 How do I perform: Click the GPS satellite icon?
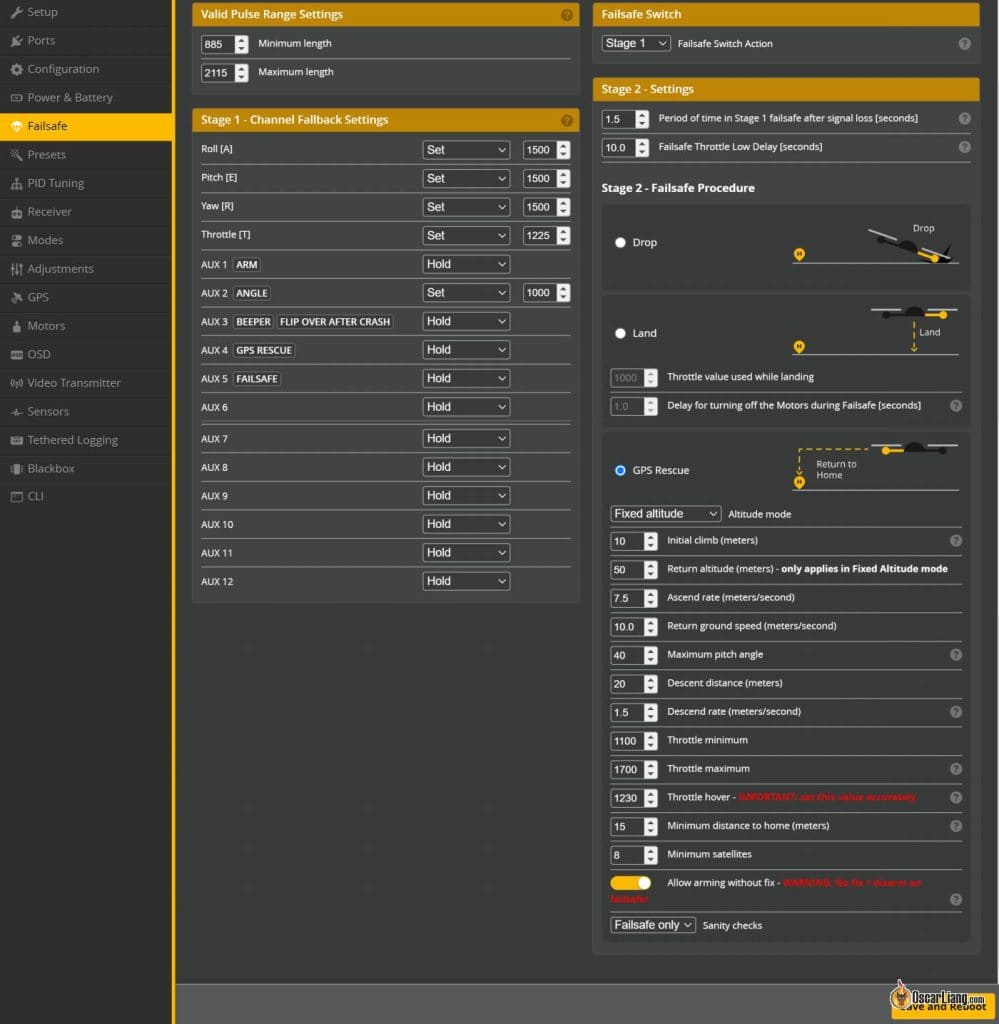(x=16, y=298)
